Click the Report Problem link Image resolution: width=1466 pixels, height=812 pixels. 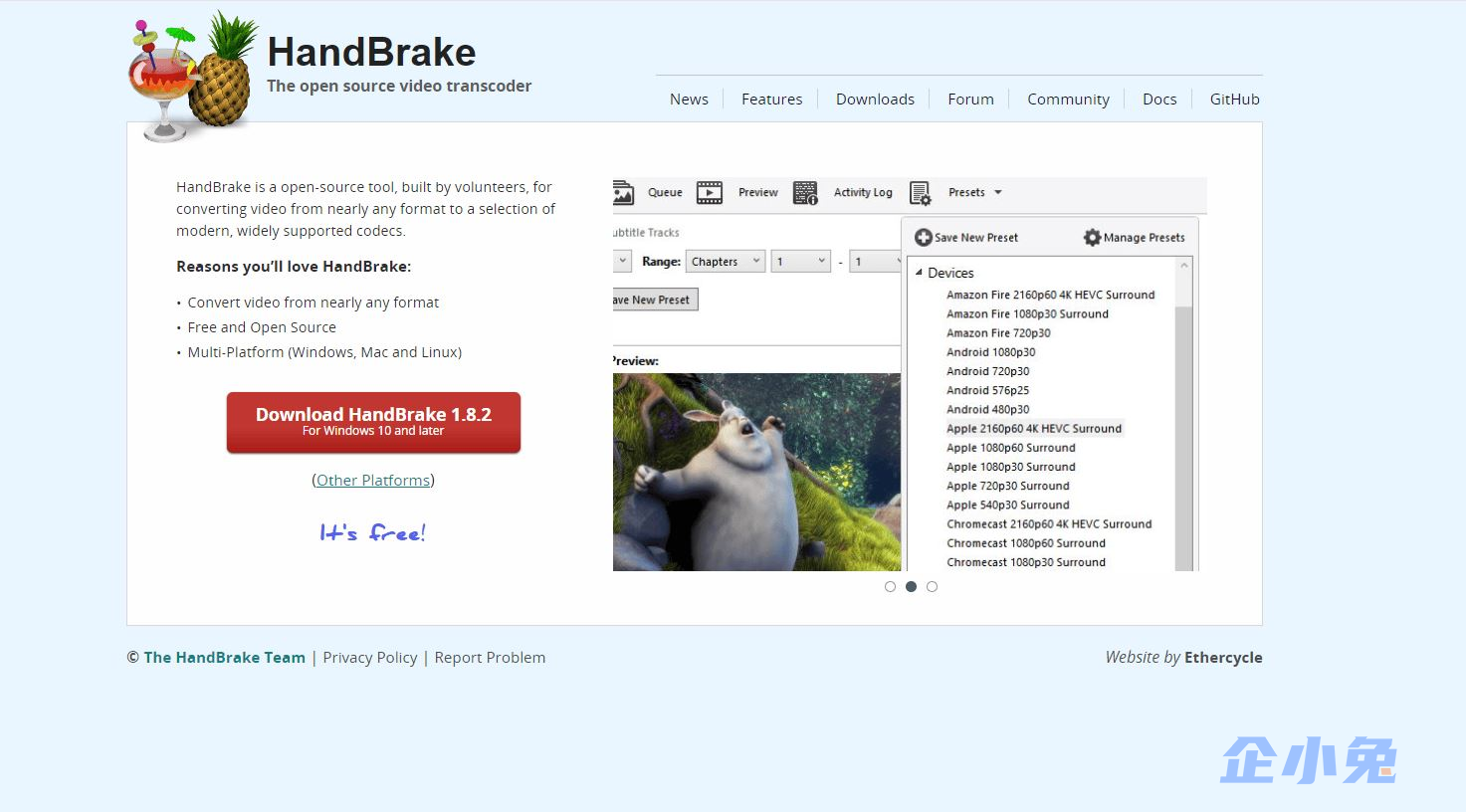point(490,657)
